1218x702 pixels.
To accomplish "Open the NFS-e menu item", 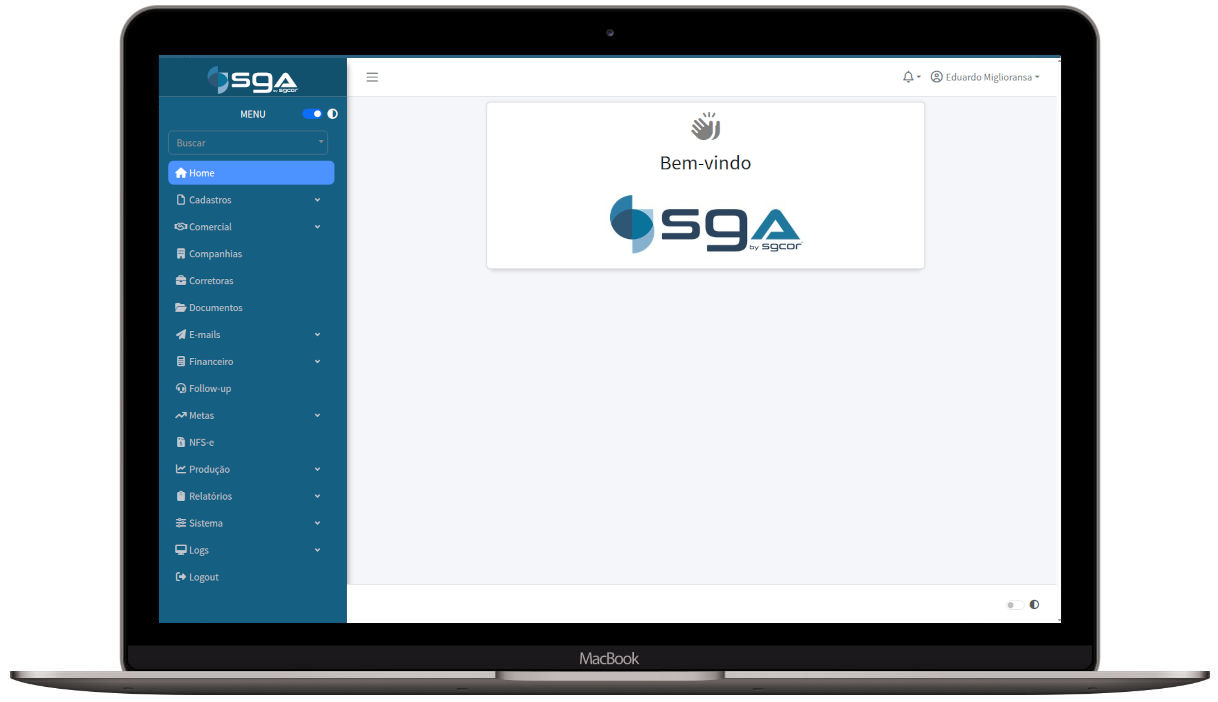I will coord(251,442).
